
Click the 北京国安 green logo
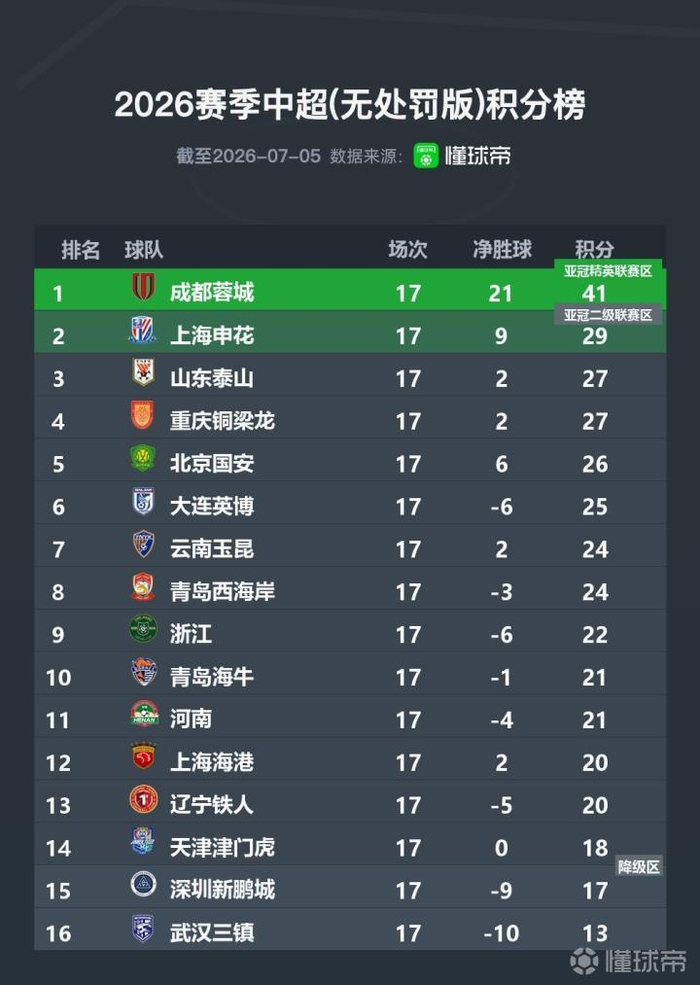[143, 458]
